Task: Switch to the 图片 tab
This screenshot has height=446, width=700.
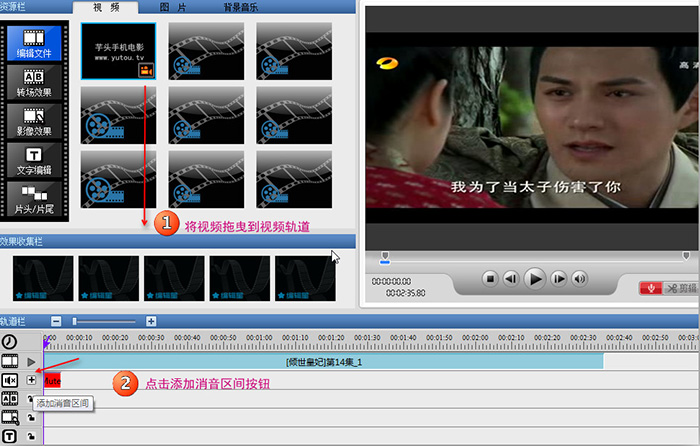Action: 173,7
